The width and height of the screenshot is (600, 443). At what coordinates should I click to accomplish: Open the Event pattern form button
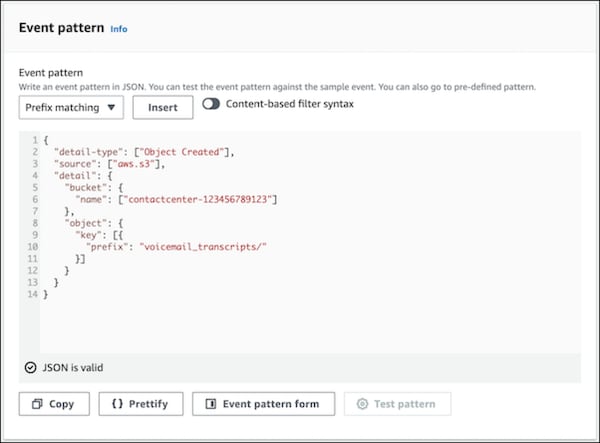[x=263, y=404]
